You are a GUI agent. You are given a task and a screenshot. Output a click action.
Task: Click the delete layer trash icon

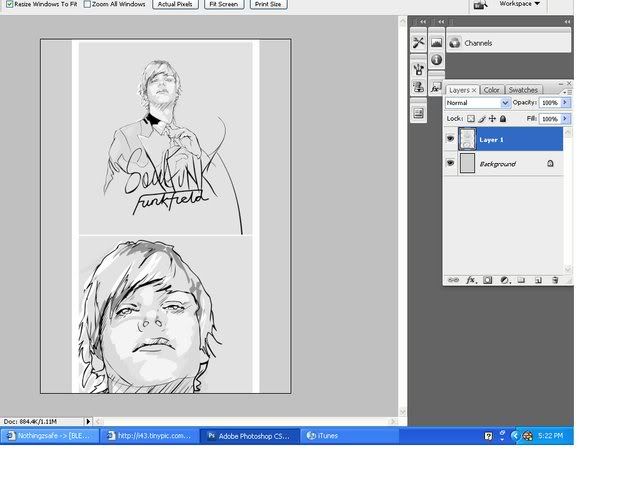pyautogui.click(x=555, y=280)
